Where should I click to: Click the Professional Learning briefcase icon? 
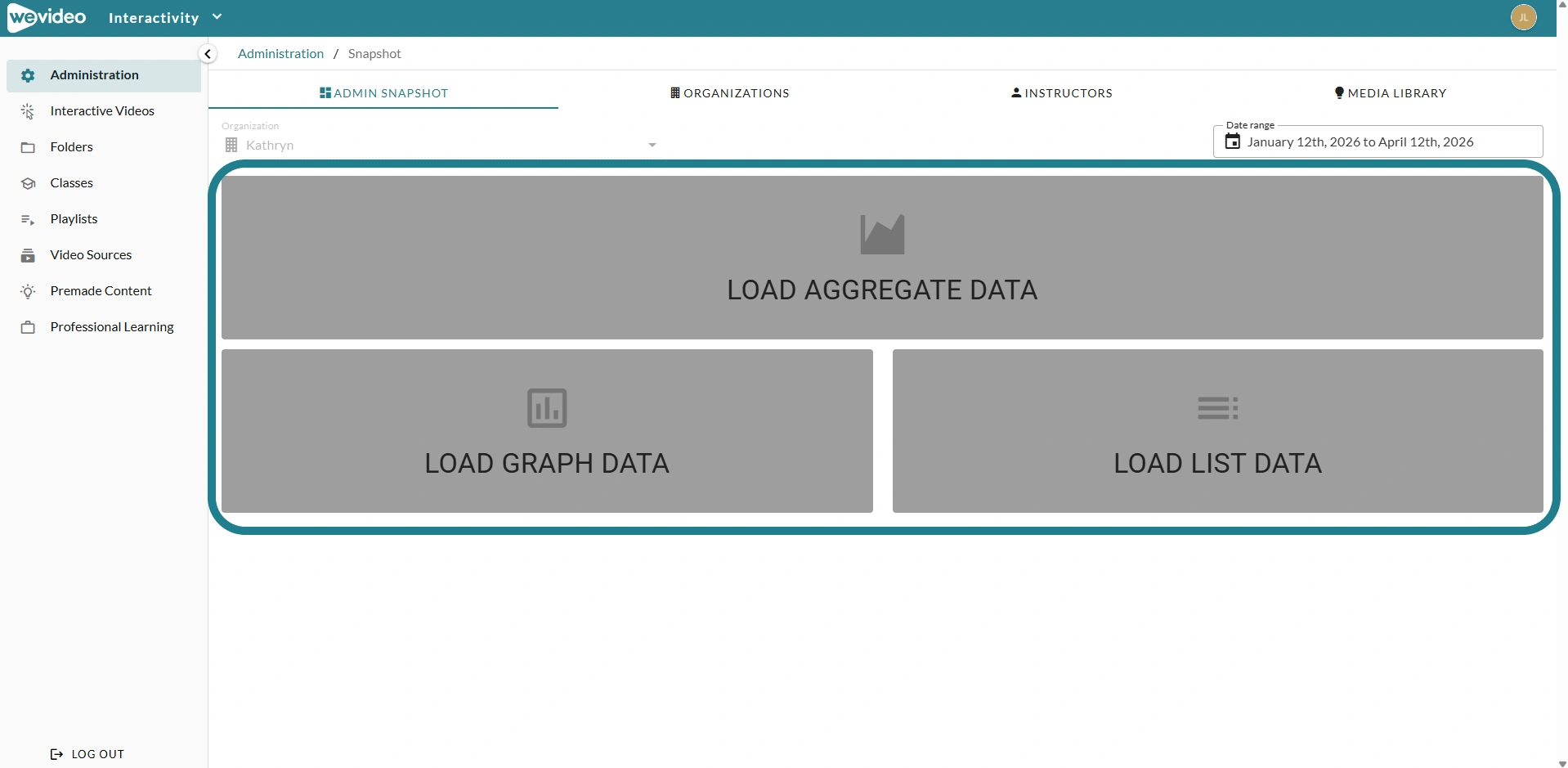(x=28, y=327)
